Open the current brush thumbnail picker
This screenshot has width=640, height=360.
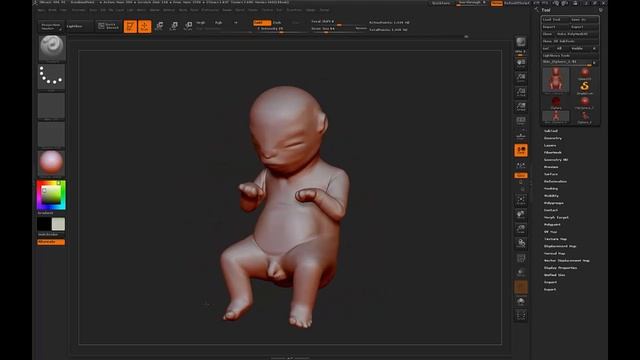point(51,48)
